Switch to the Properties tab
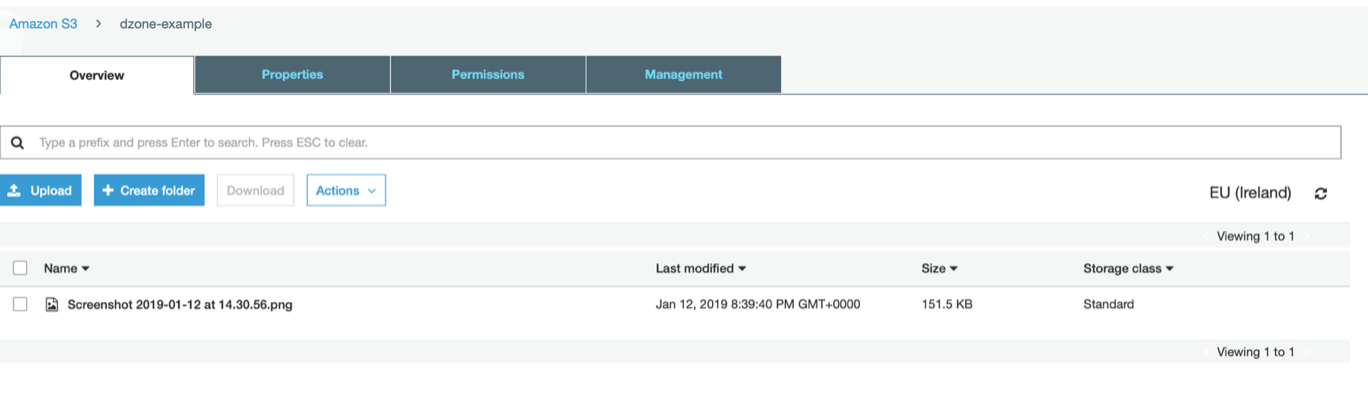The image size is (1368, 402). [x=292, y=75]
